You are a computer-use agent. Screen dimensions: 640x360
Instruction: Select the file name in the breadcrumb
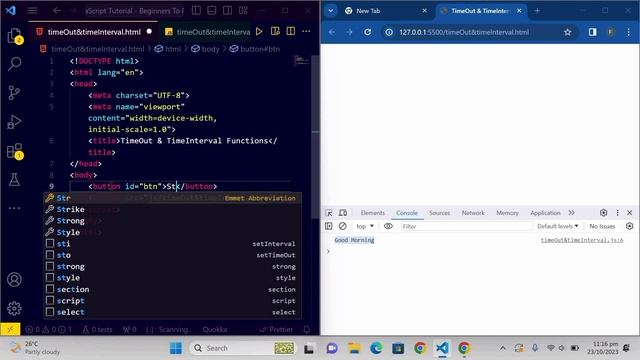tap(92, 49)
